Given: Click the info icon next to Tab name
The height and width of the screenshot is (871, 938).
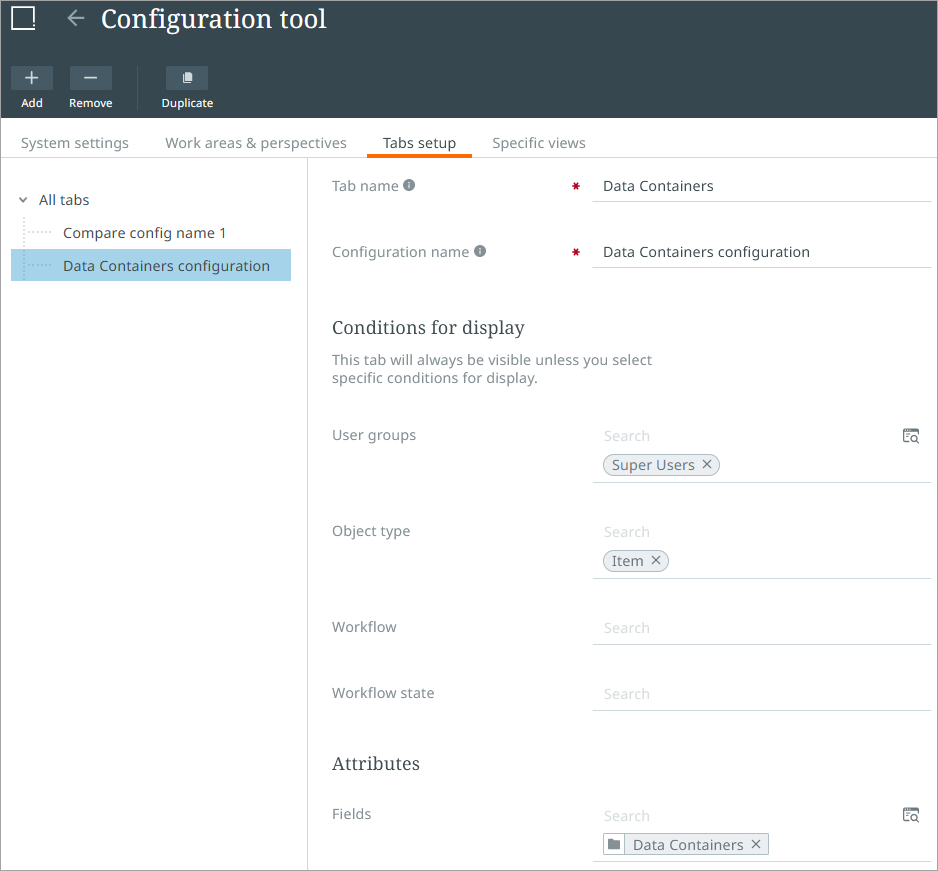Looking at the screenshot, I should (x=409, y=185).
